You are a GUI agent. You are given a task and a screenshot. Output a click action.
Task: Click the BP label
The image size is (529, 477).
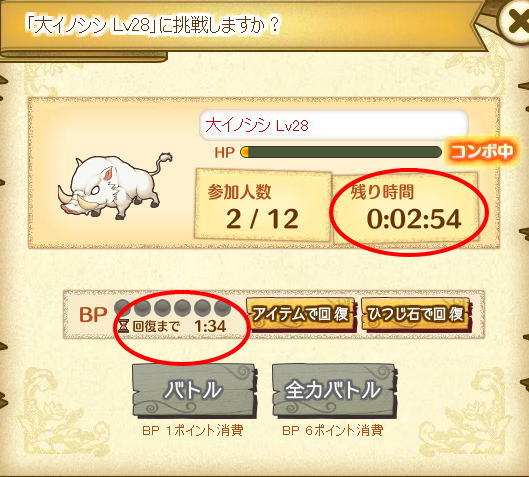(93, 314)
